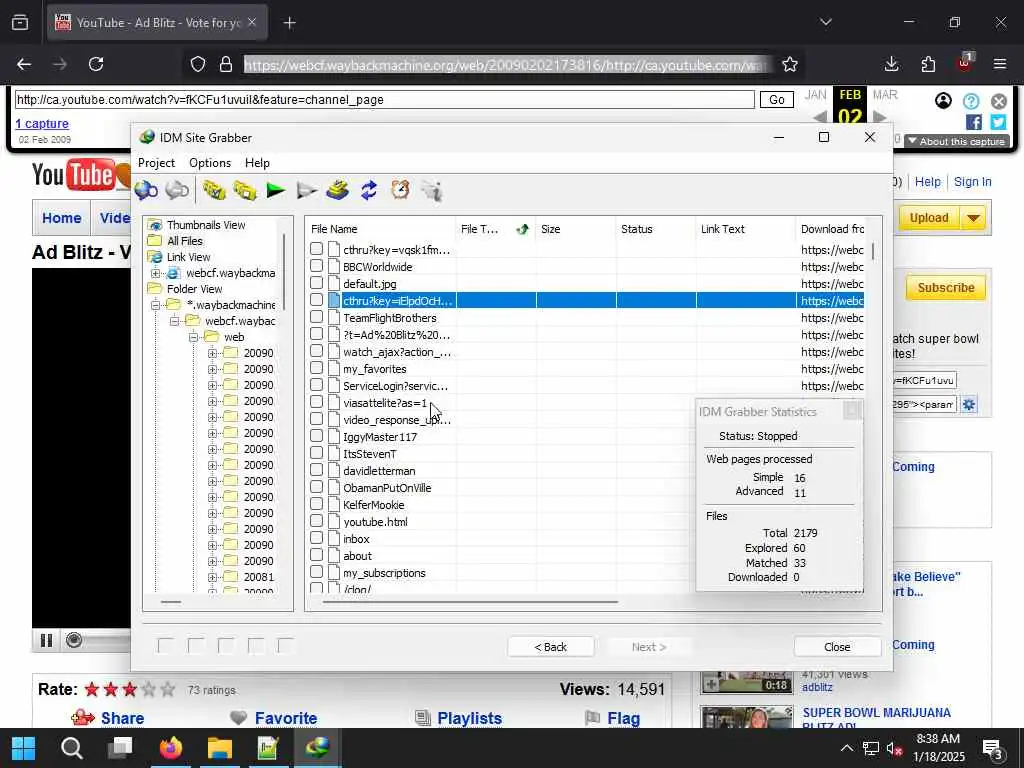The height and width of the screenshot is (768, 1024).
Task: Open the YouTube Upload dropdown arrow
Action: (x=974, y=218)
